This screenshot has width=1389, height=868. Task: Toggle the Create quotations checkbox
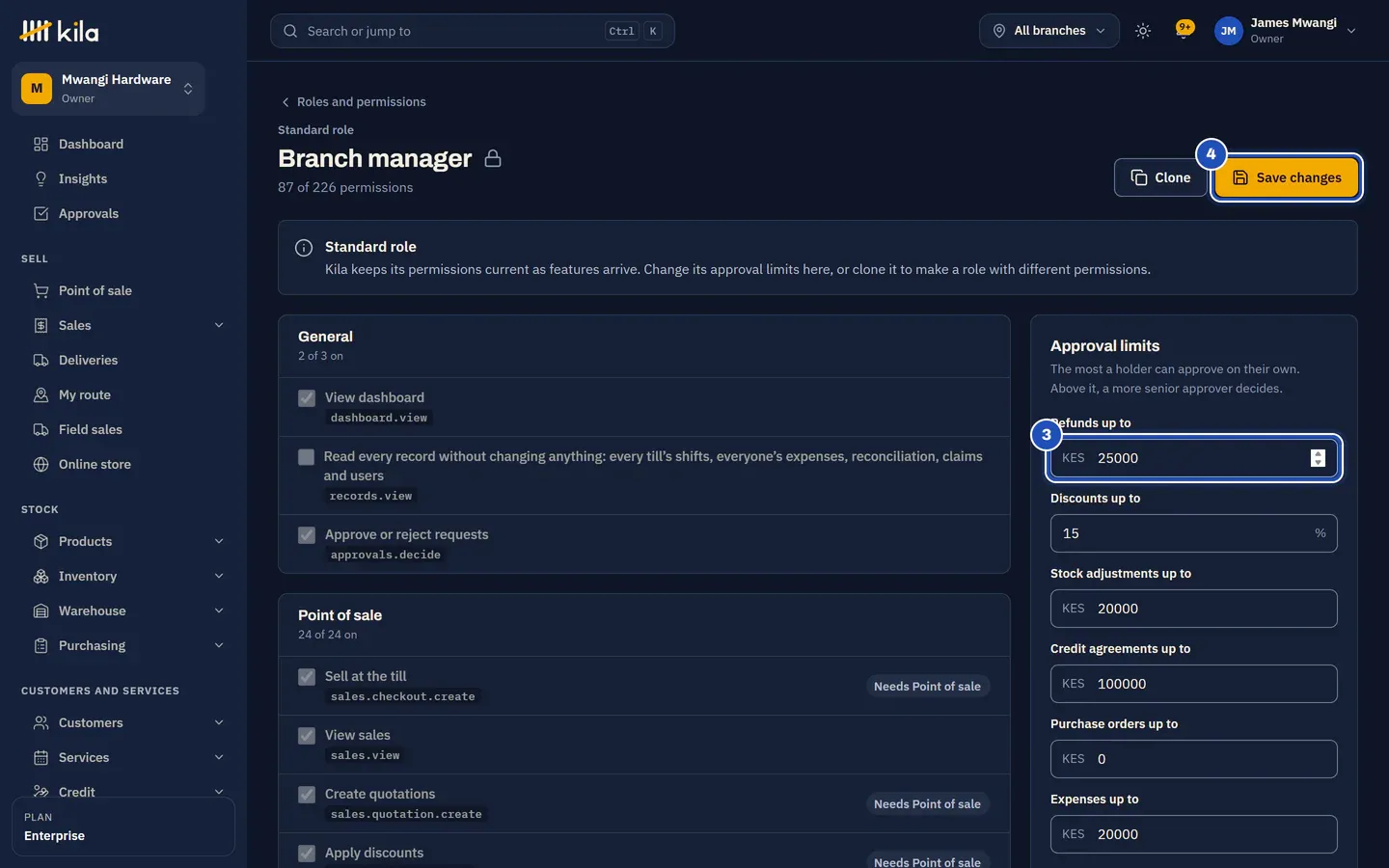click(x=307, y=795)
